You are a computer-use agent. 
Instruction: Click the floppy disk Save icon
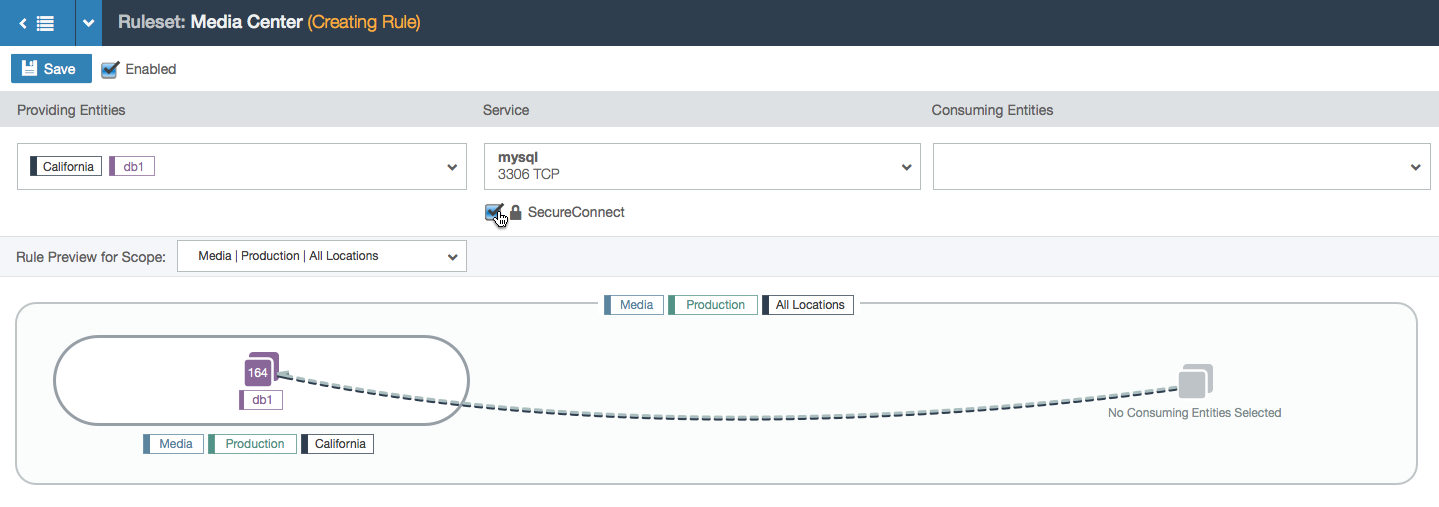(x=29, y=69)
